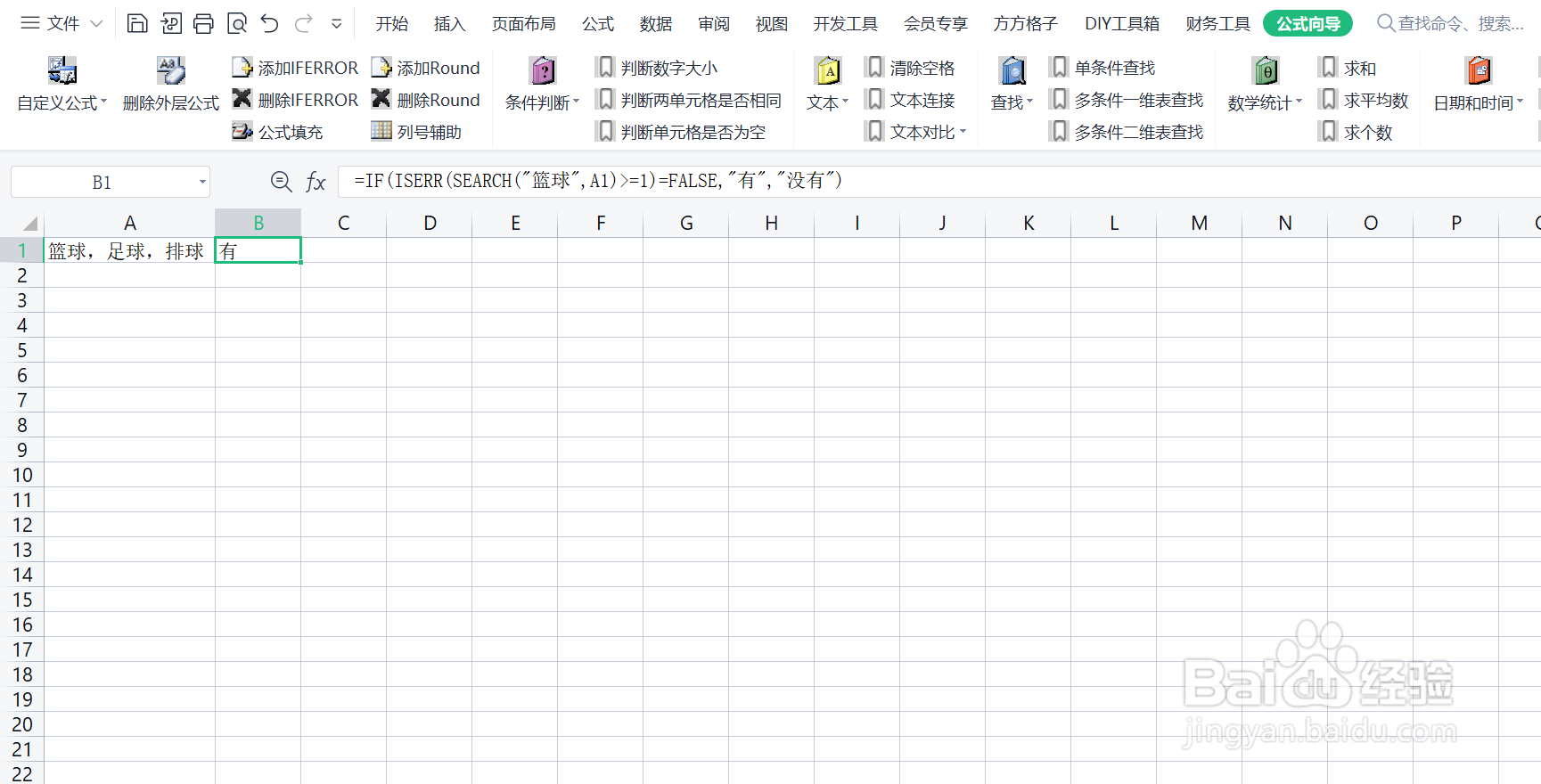Viewport: 1541px width, 784px height.
Task: Click 求平均数 item
Action: pyautogui.click(x=1364, y=100)
